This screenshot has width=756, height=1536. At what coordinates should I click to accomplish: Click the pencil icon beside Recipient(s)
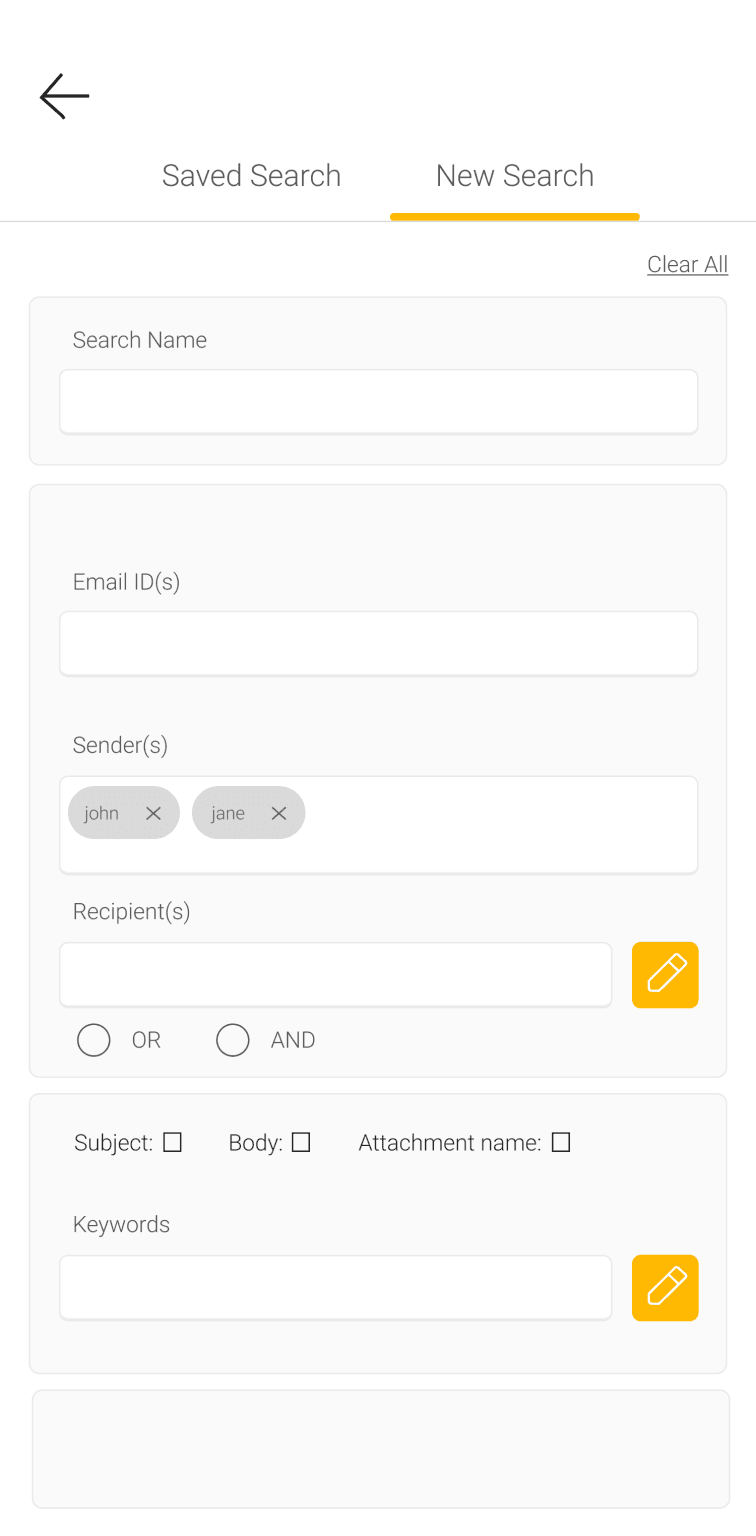(665, 975)
